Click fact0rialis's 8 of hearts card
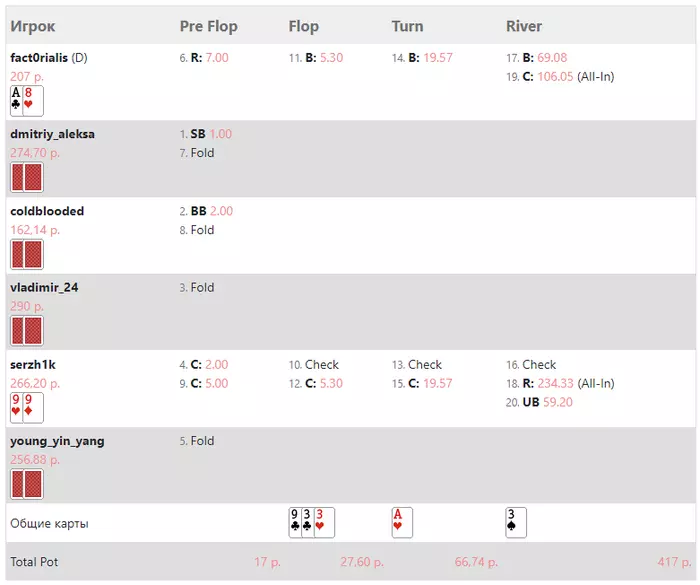This screenshot has width=700, height=585. (x=33, y=100)
